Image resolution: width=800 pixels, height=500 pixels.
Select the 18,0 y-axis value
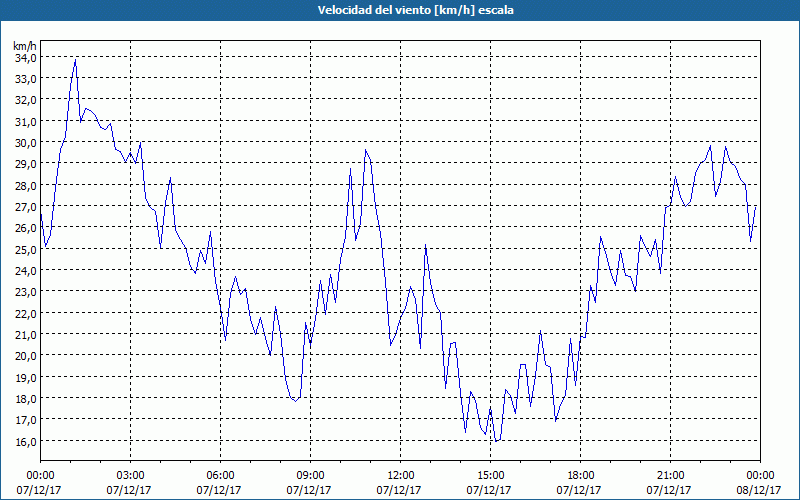(25, 398)
